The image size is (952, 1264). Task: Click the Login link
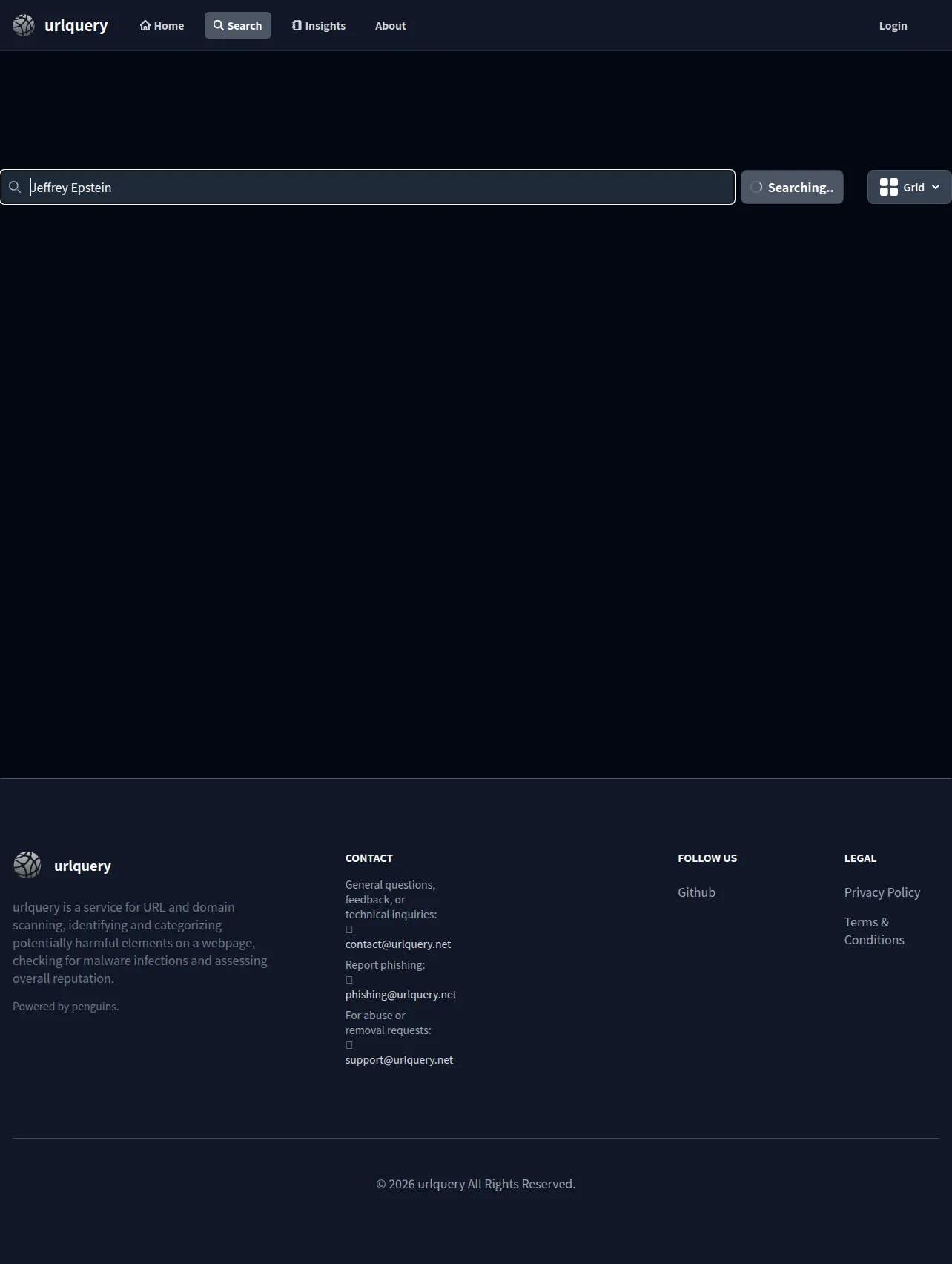pos(893,25)
